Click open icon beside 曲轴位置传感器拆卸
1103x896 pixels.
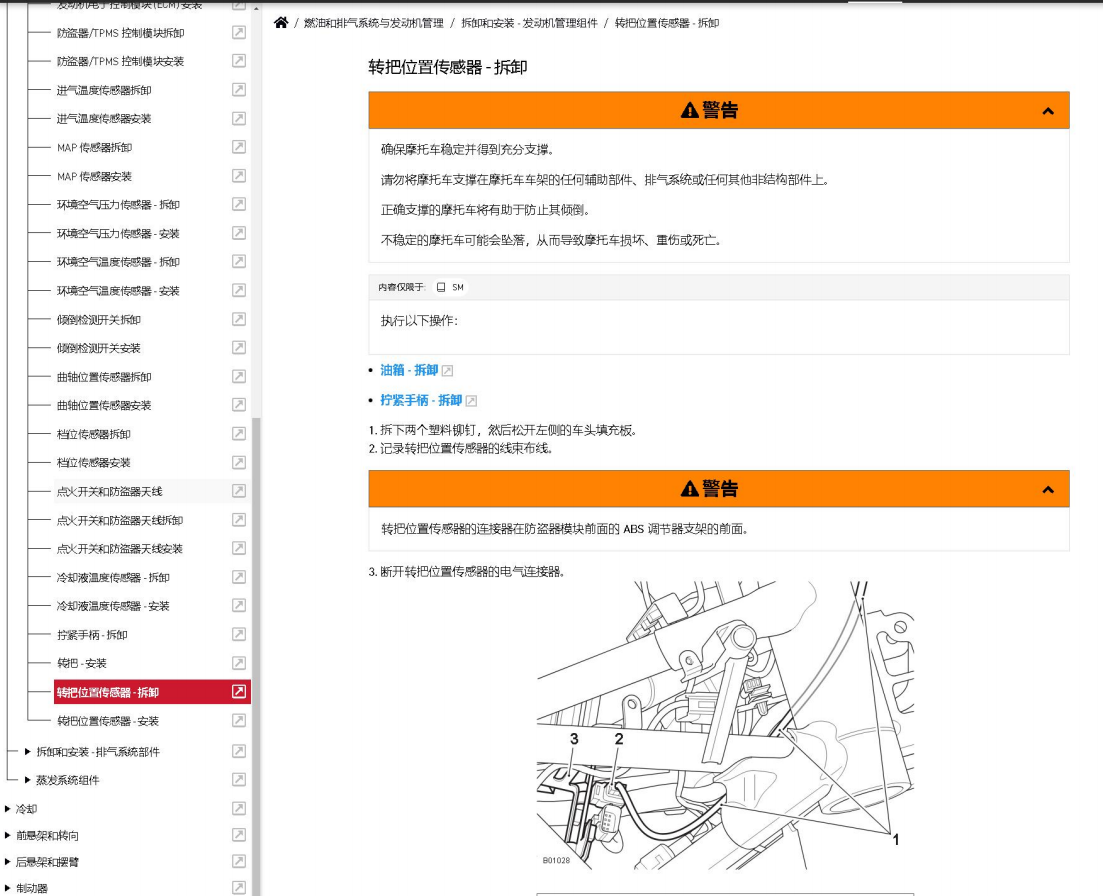[239, 377]
